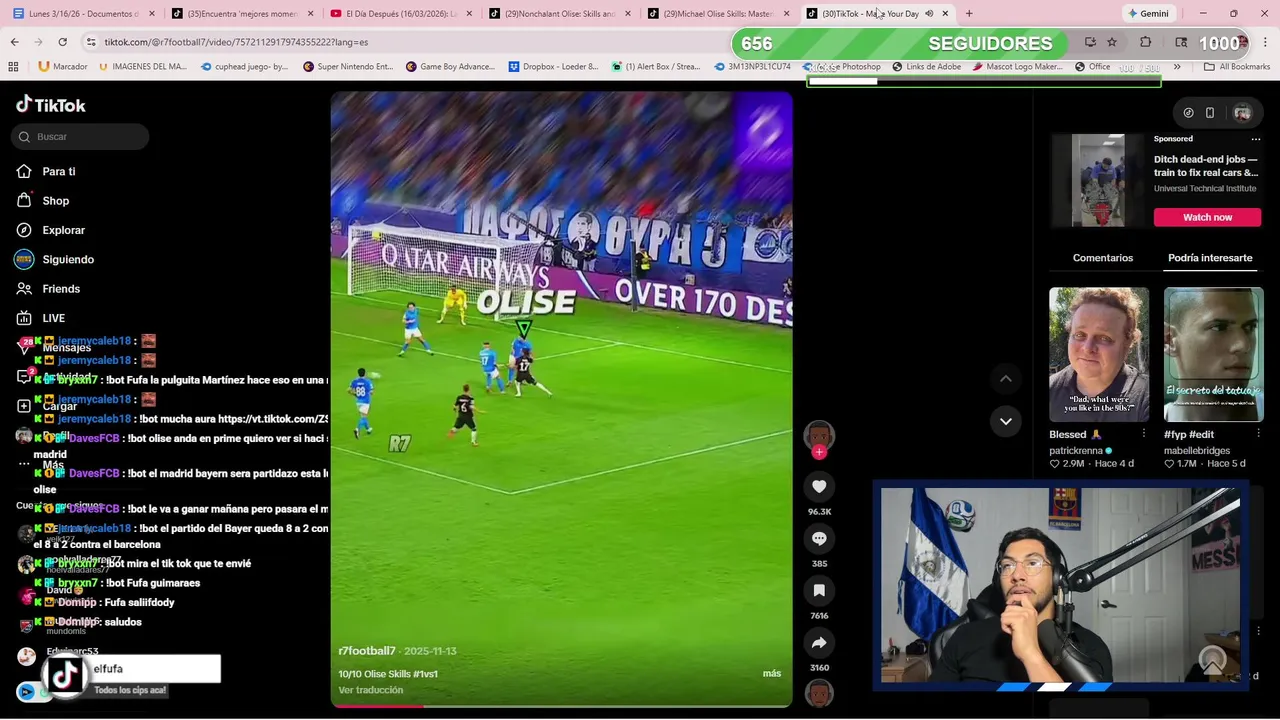Screen dimensions: 1280x720
Task: Click the get-coins icon in top pill
Action: (x=1188, y=113)
